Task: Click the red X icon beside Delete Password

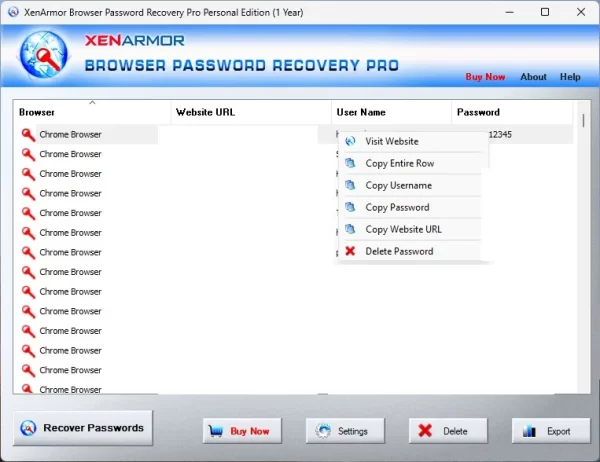Action: tap(350, 251)
